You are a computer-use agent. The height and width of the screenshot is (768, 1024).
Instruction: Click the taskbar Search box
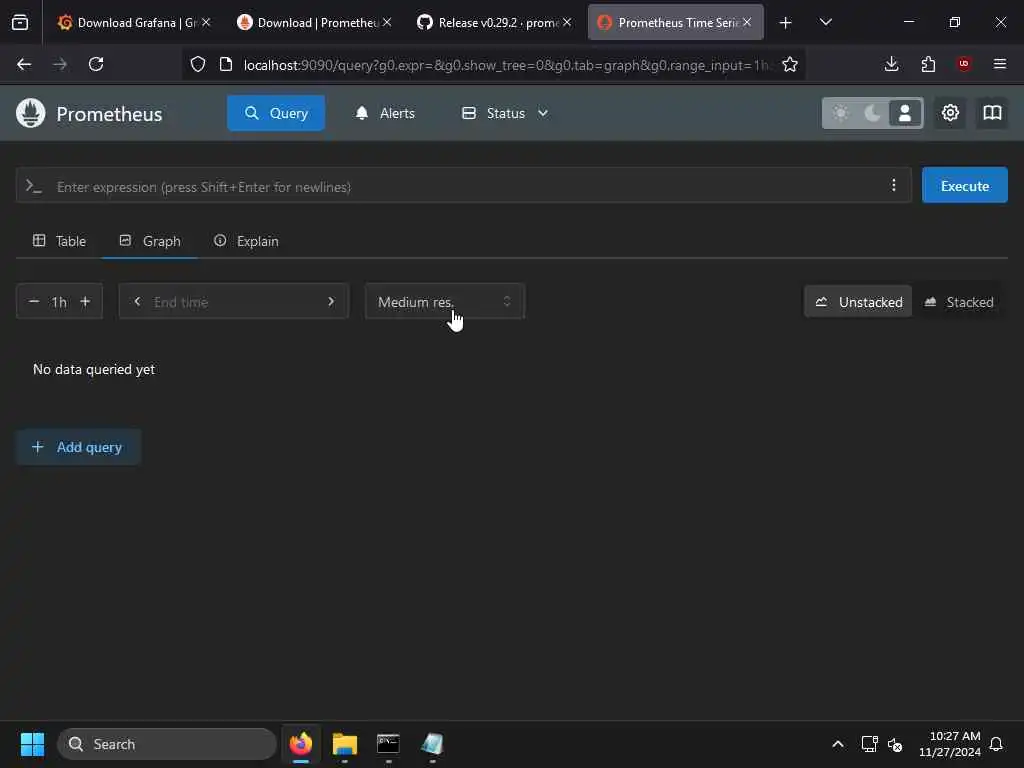pos(167,744)
